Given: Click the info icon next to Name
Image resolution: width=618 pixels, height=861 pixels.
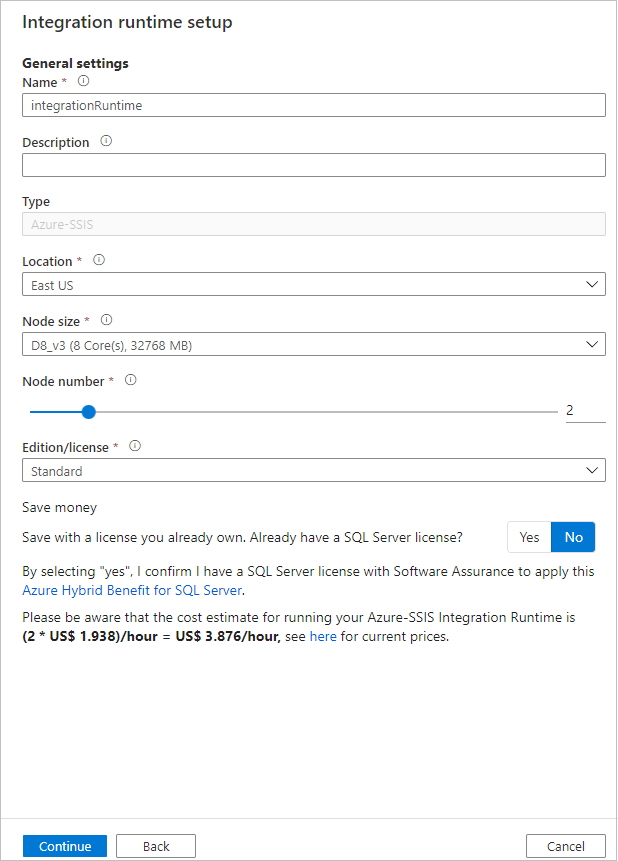Looking at the screenshot, I should (x=83, y=81).
